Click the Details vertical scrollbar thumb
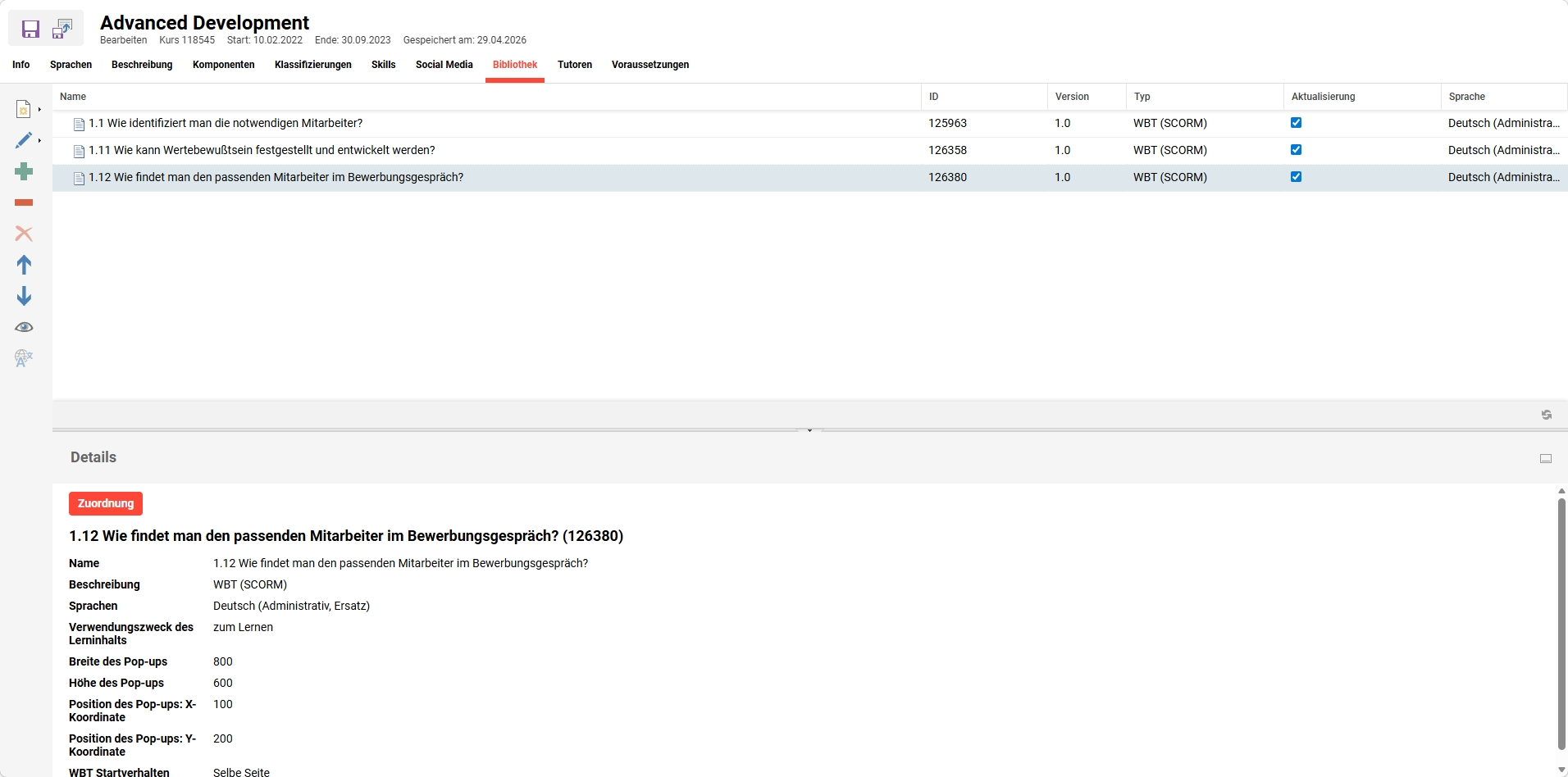The height and width of the screenshot is (777, 1568). pos(1561,624)
